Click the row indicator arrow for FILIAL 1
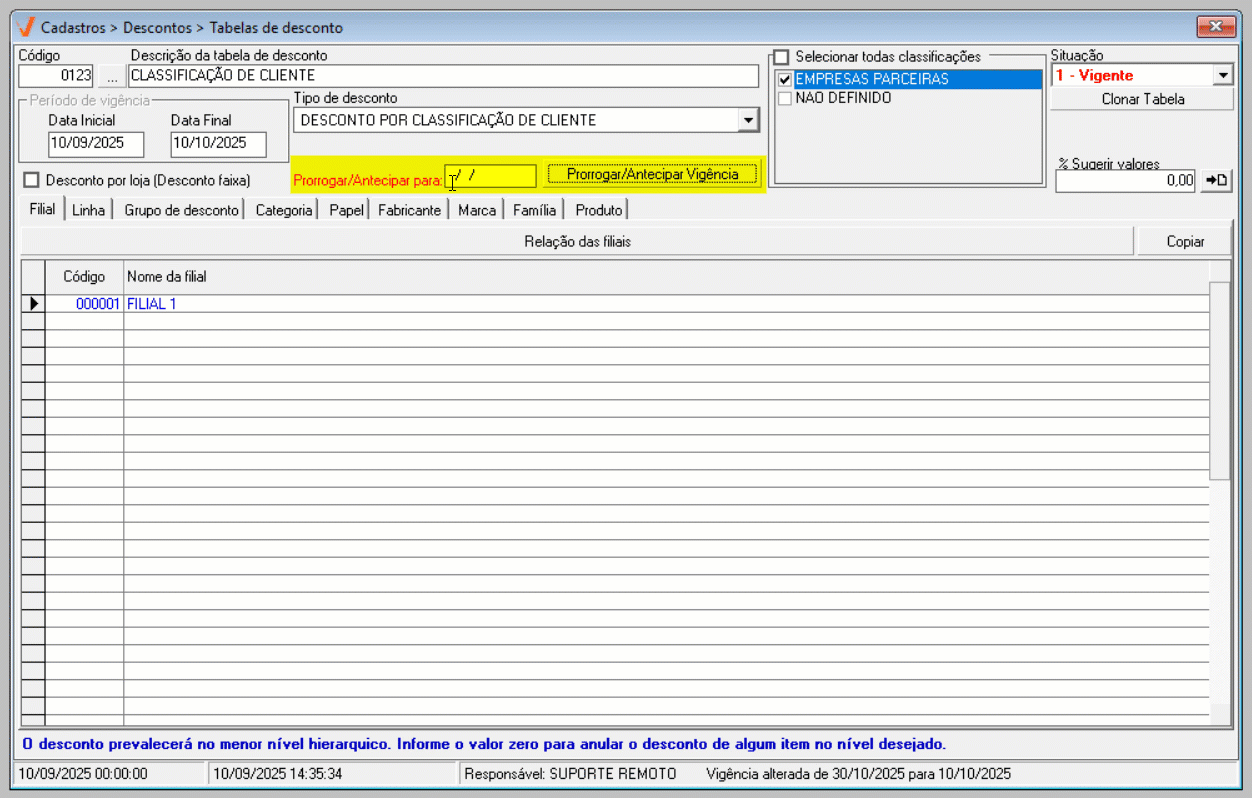 pyautogui.click(x=33, y=304)
